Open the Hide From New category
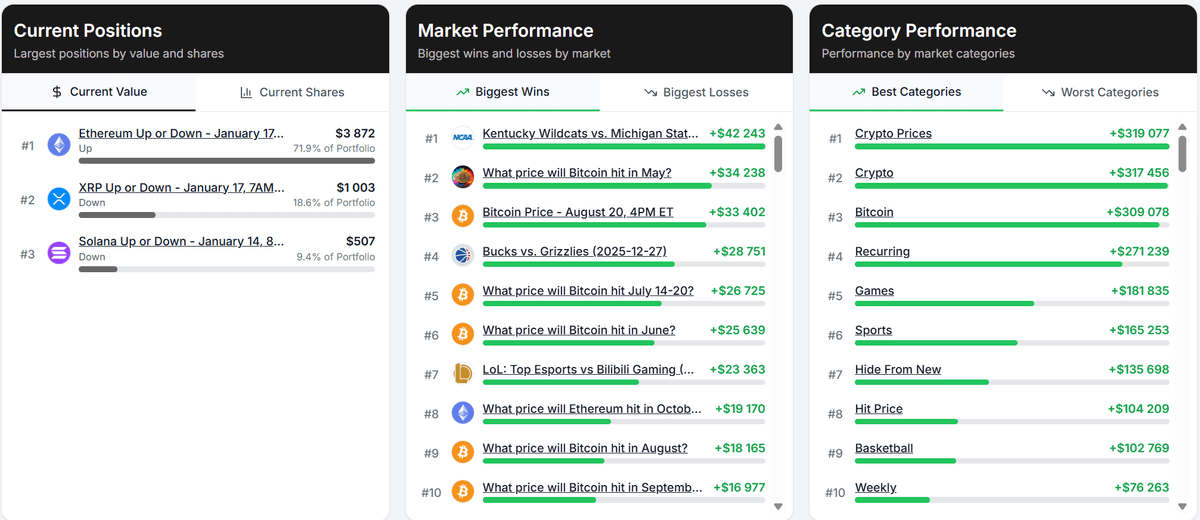The image size is (1200, 520). pyautogui.click(x=898, y=369)
